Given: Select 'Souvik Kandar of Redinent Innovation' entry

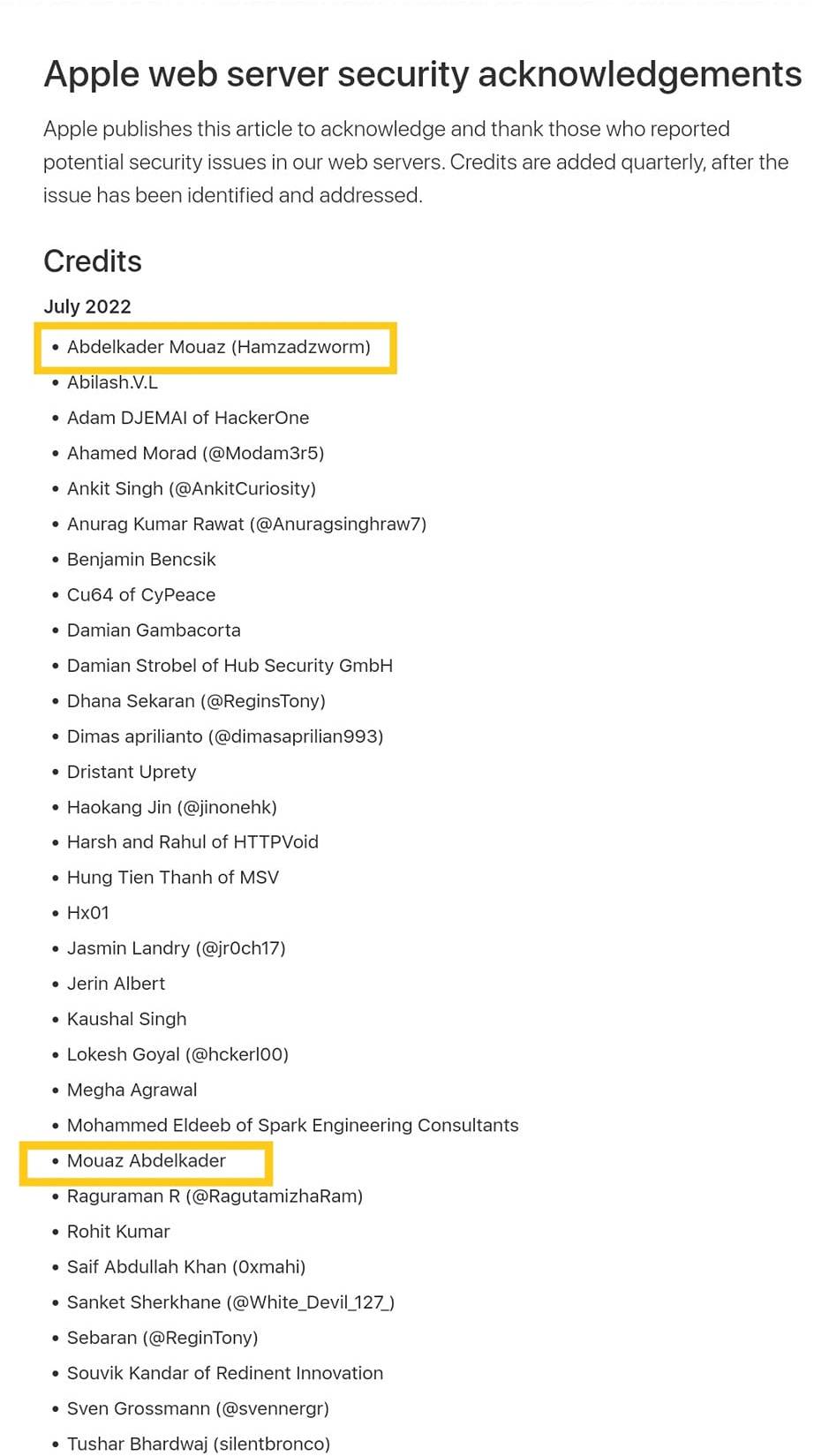Looking at the screenshot, I should click(225, 1373).
